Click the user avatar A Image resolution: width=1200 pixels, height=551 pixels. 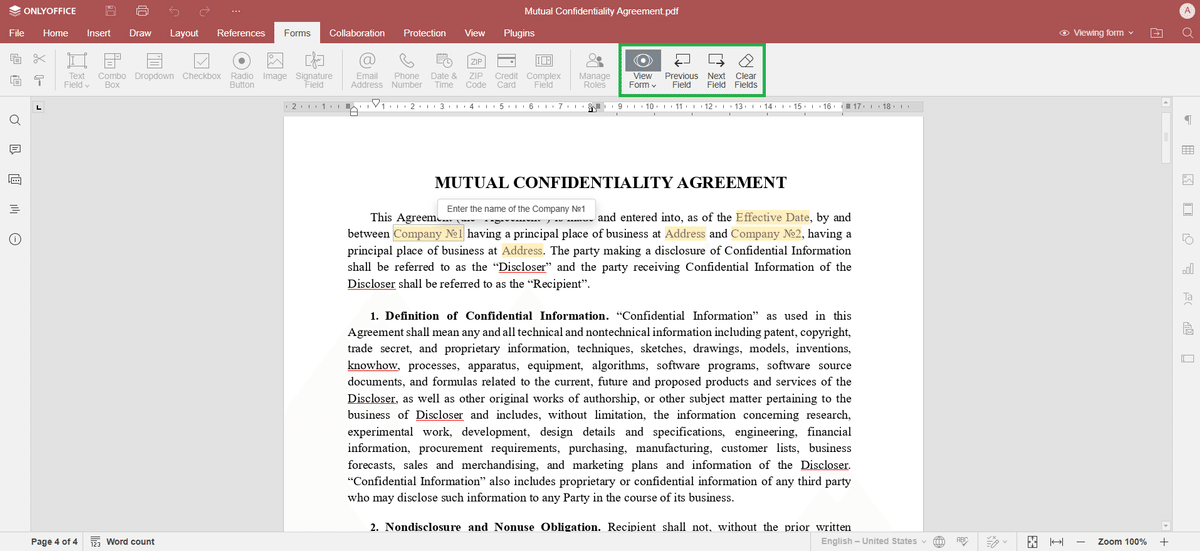1186,11
